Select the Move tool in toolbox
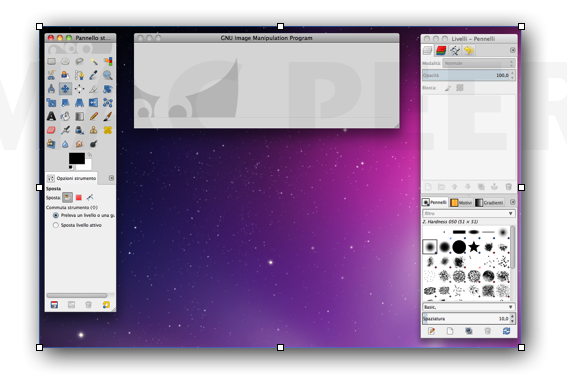567x378 pixels. pos(65,89)
